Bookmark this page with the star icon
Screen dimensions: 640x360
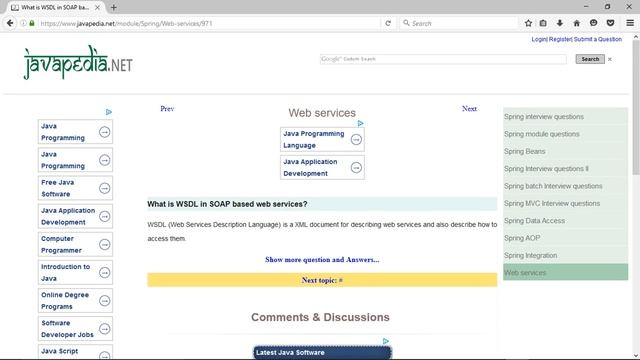[528, 23]
